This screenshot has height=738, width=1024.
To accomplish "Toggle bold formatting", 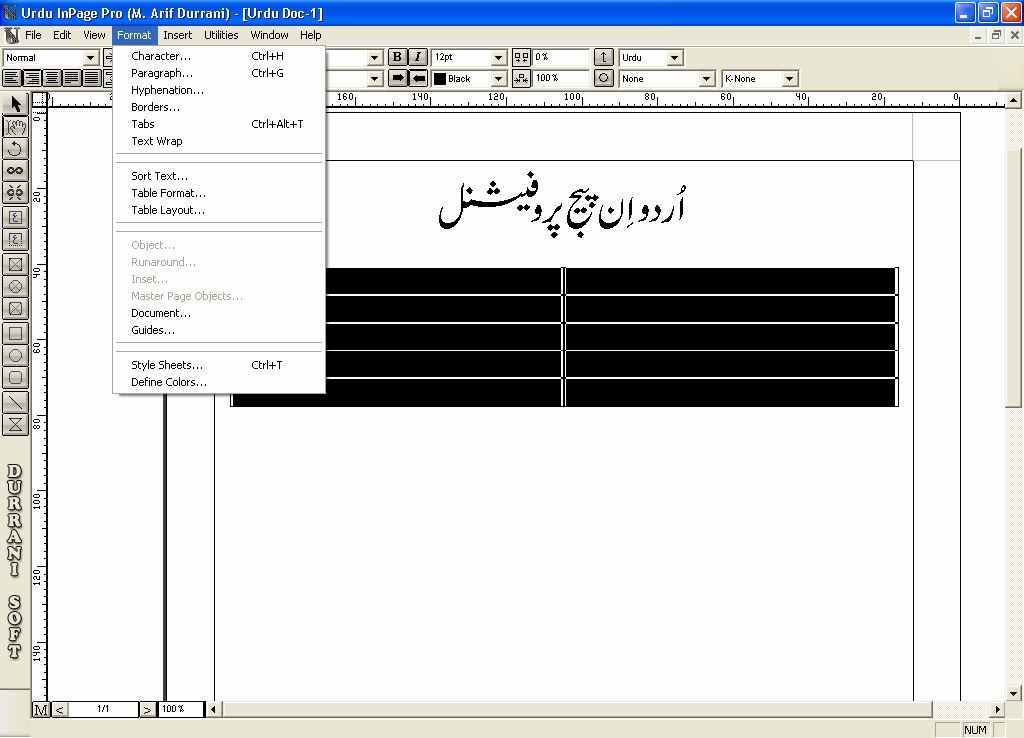I will [397, 56].
